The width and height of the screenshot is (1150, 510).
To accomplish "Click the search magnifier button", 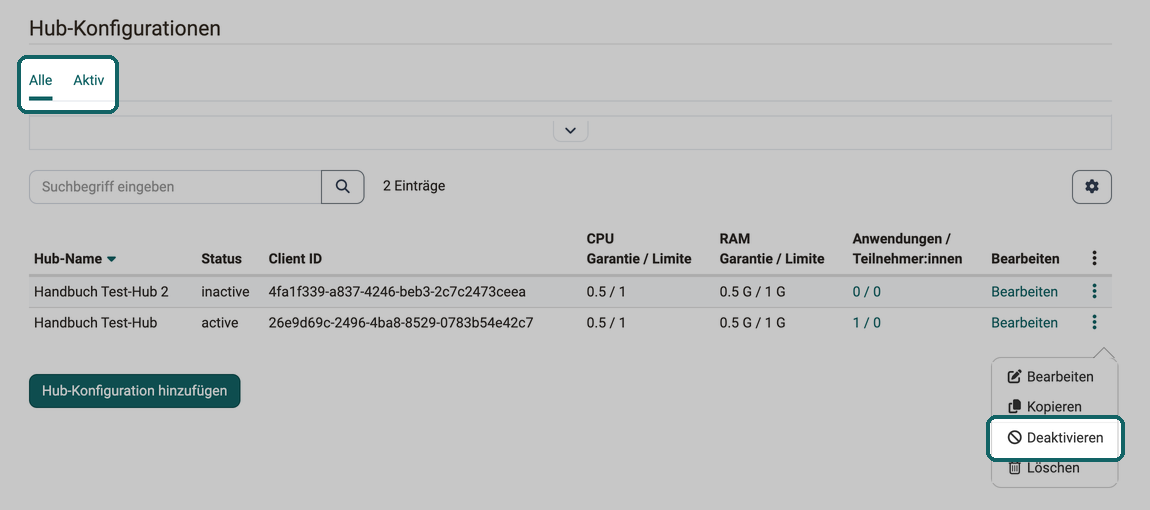I will click(343, 186).
